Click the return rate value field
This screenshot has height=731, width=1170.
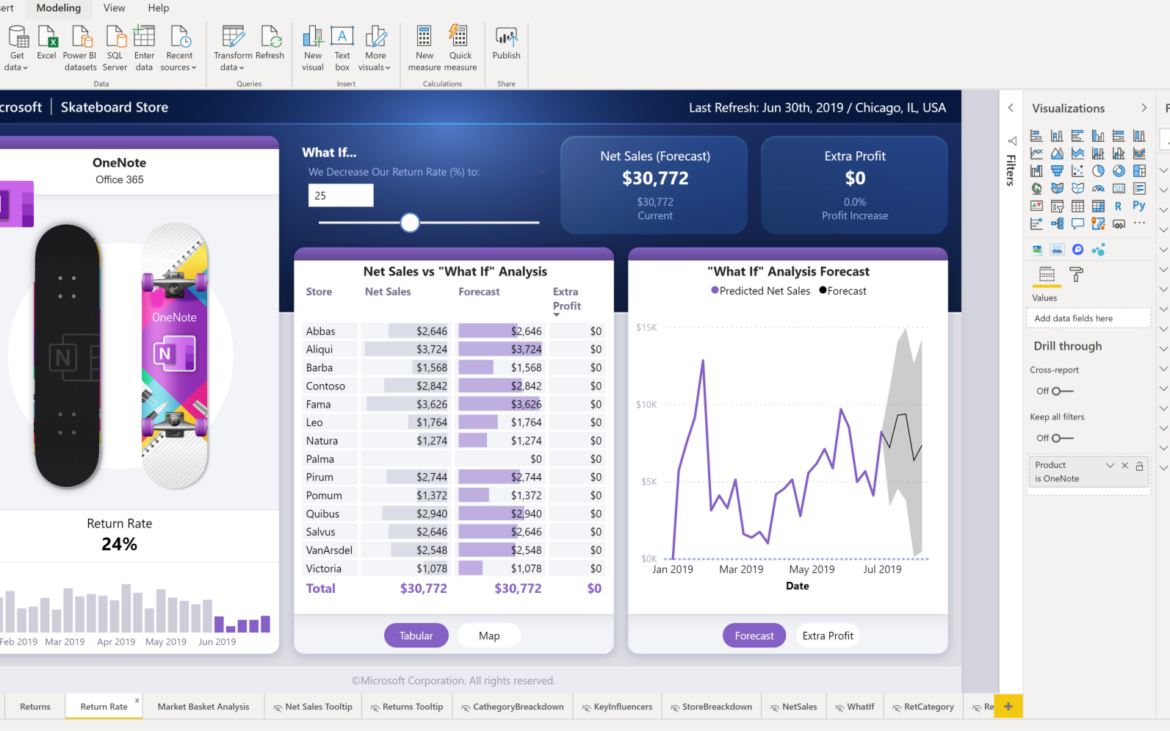(x=341, y=195)
